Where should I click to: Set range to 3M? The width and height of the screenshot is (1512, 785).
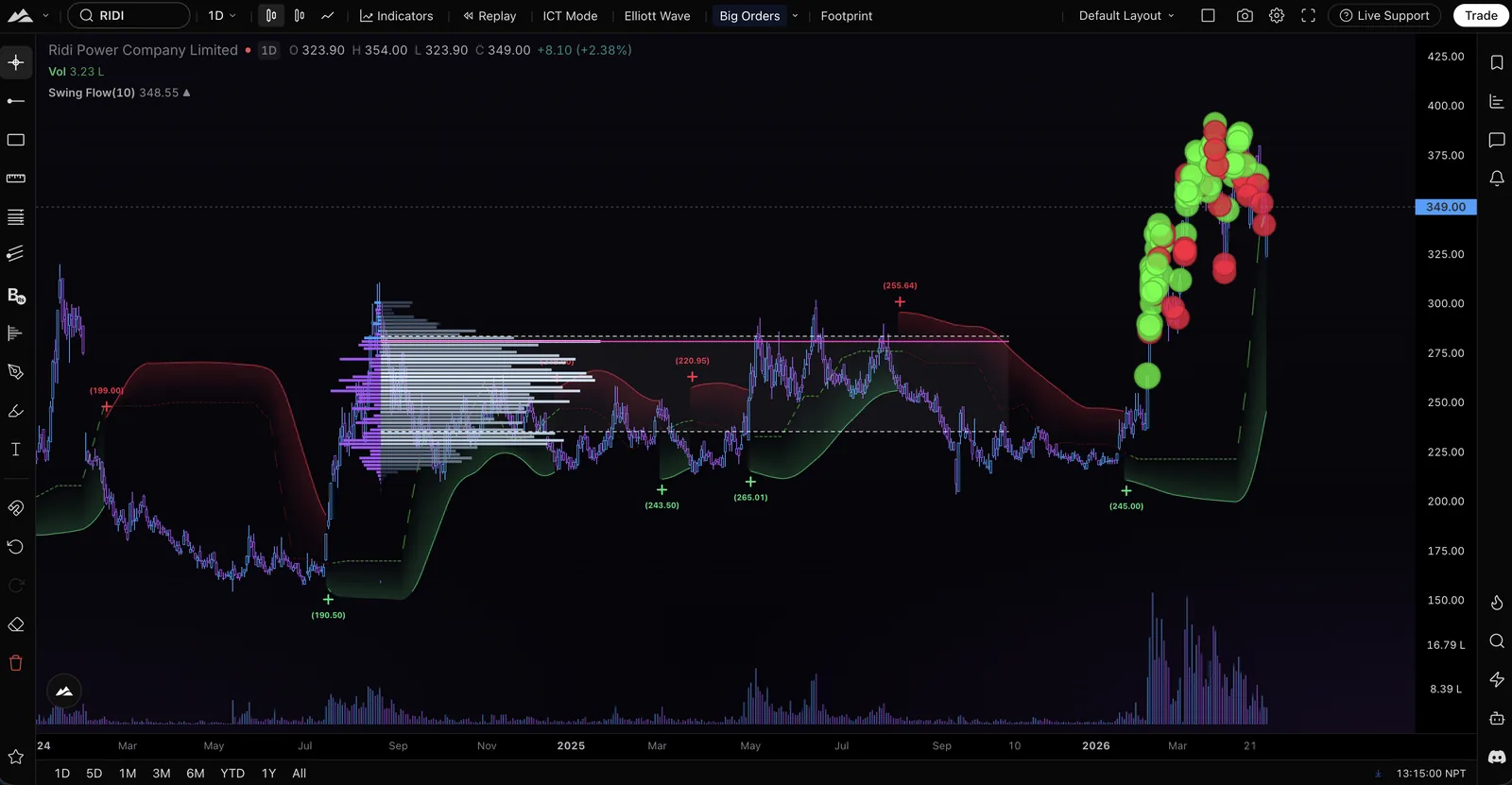(162, 774)
